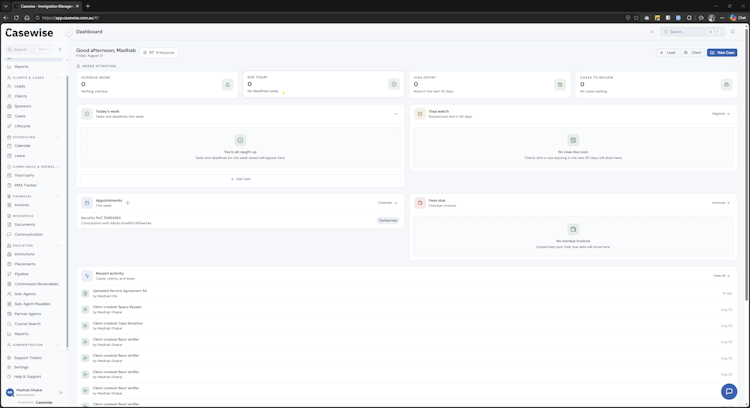The height and width of the screenshot is (408, 750).
Task: Open the Madhab Dhakal profile avatar
Action: (x=10, y=393)
